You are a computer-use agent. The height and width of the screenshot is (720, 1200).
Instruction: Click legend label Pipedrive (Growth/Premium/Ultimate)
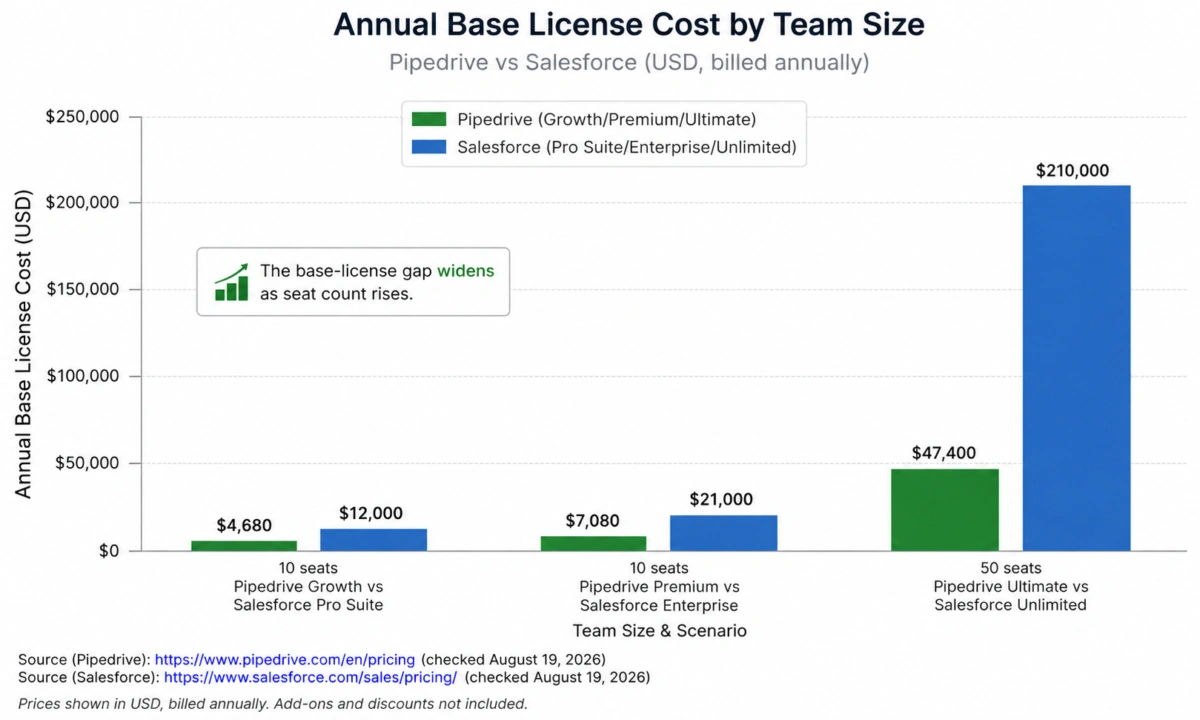point(606,120)
